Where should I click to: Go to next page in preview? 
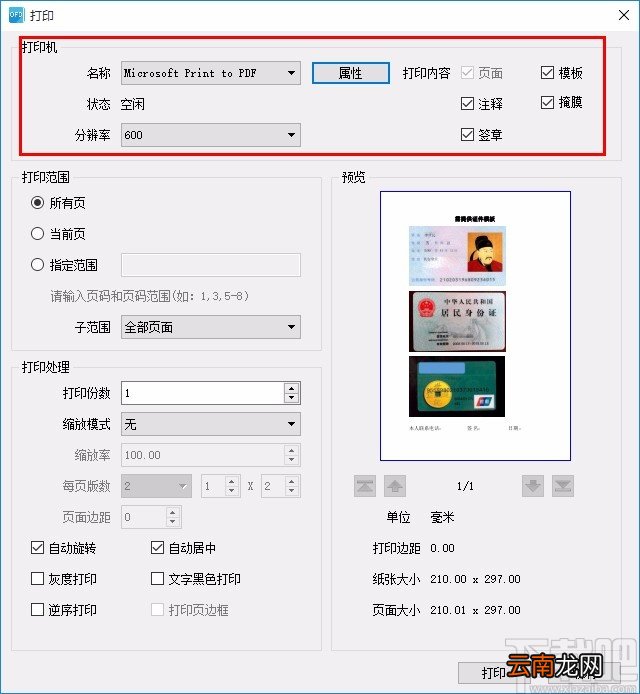click(x=533, y=486)
